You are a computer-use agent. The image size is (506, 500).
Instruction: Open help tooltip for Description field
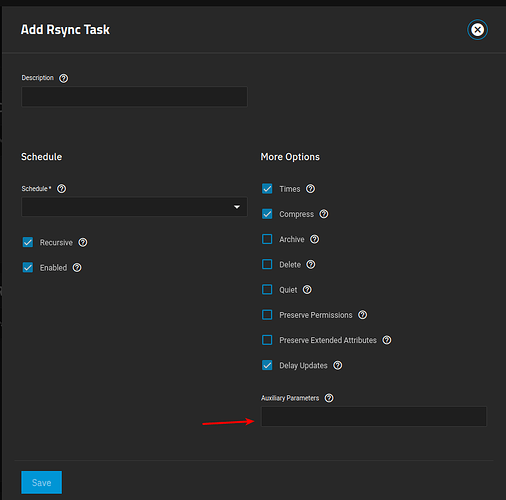pyautogui.click(x=63, y=78)
